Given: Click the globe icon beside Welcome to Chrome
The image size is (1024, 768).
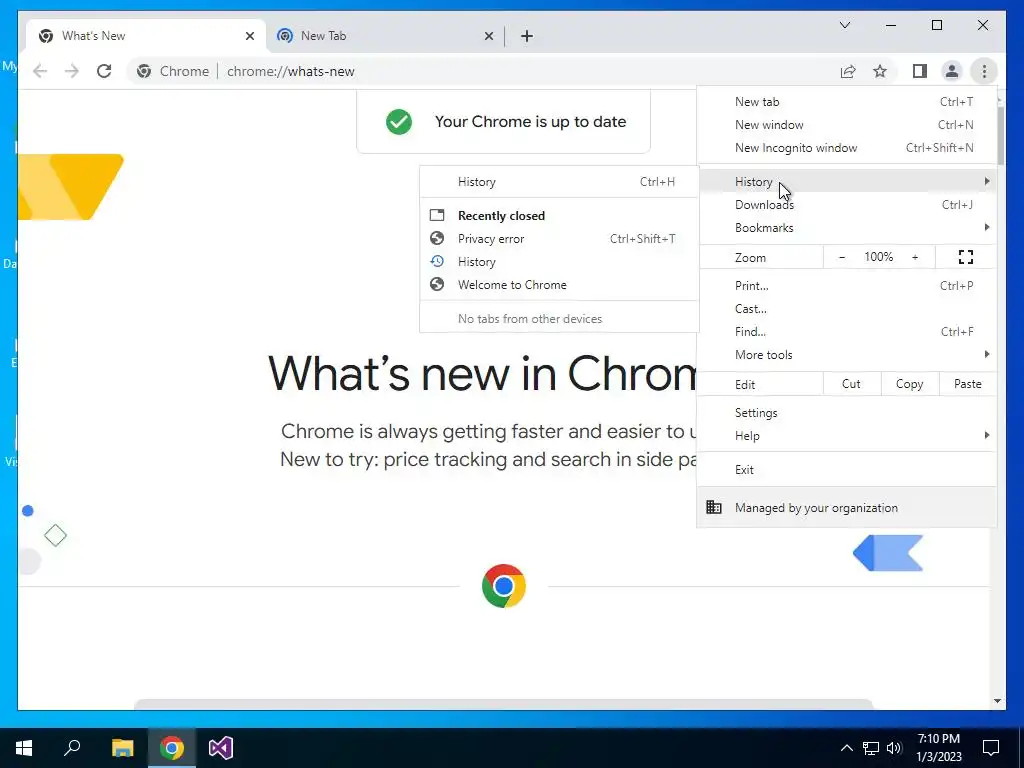Looking at the screenshot, I should pos(437,284).
